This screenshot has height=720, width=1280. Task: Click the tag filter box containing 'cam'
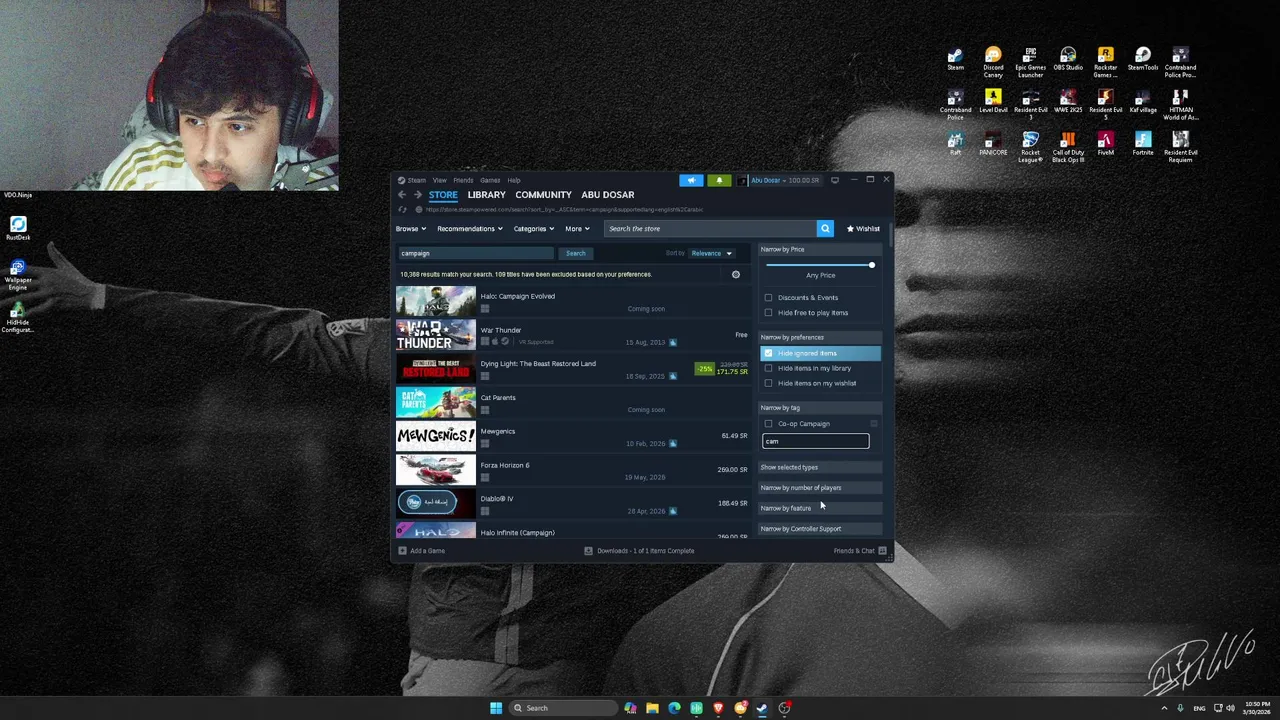click(x=815, y=441)
